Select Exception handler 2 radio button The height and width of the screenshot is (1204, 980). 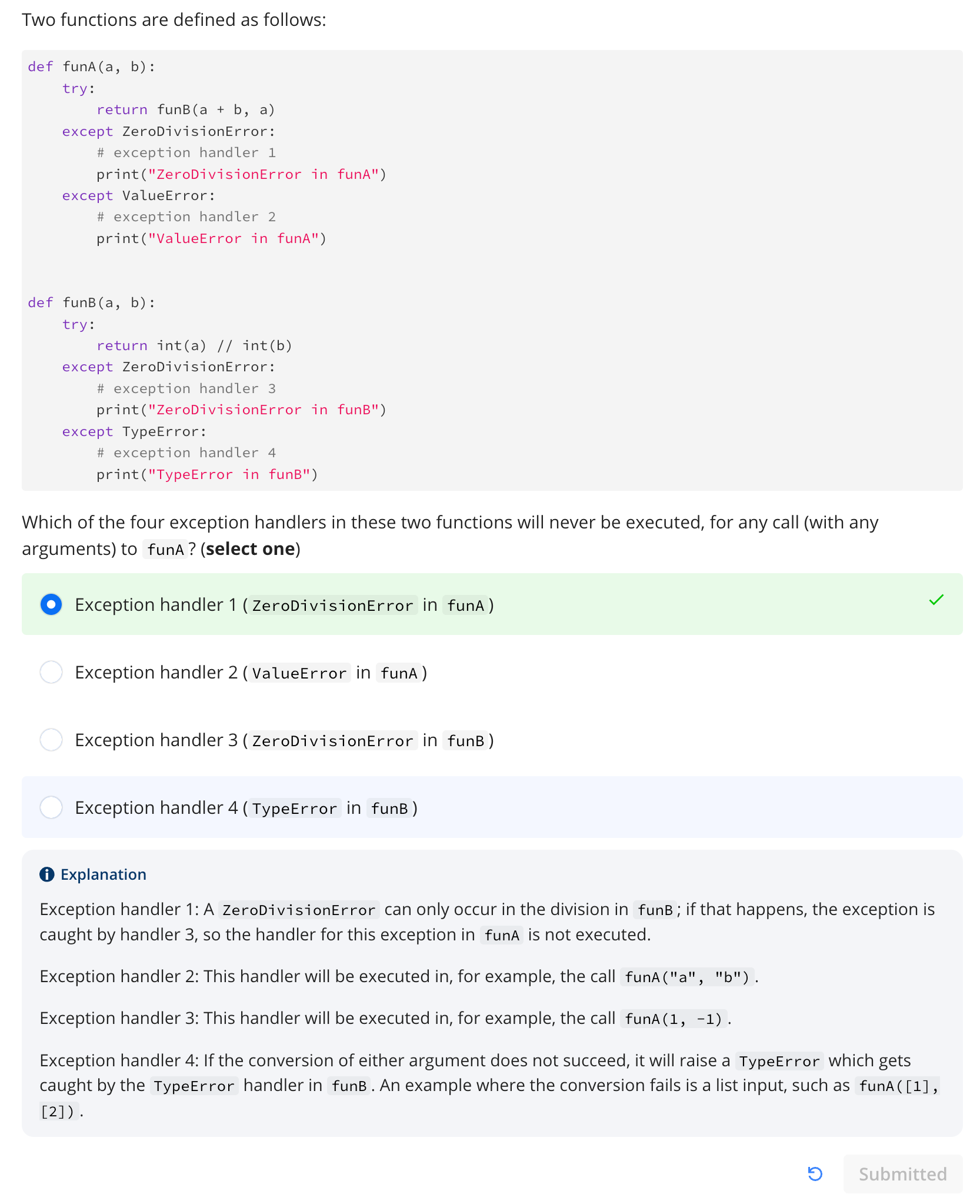coord(51,672)
